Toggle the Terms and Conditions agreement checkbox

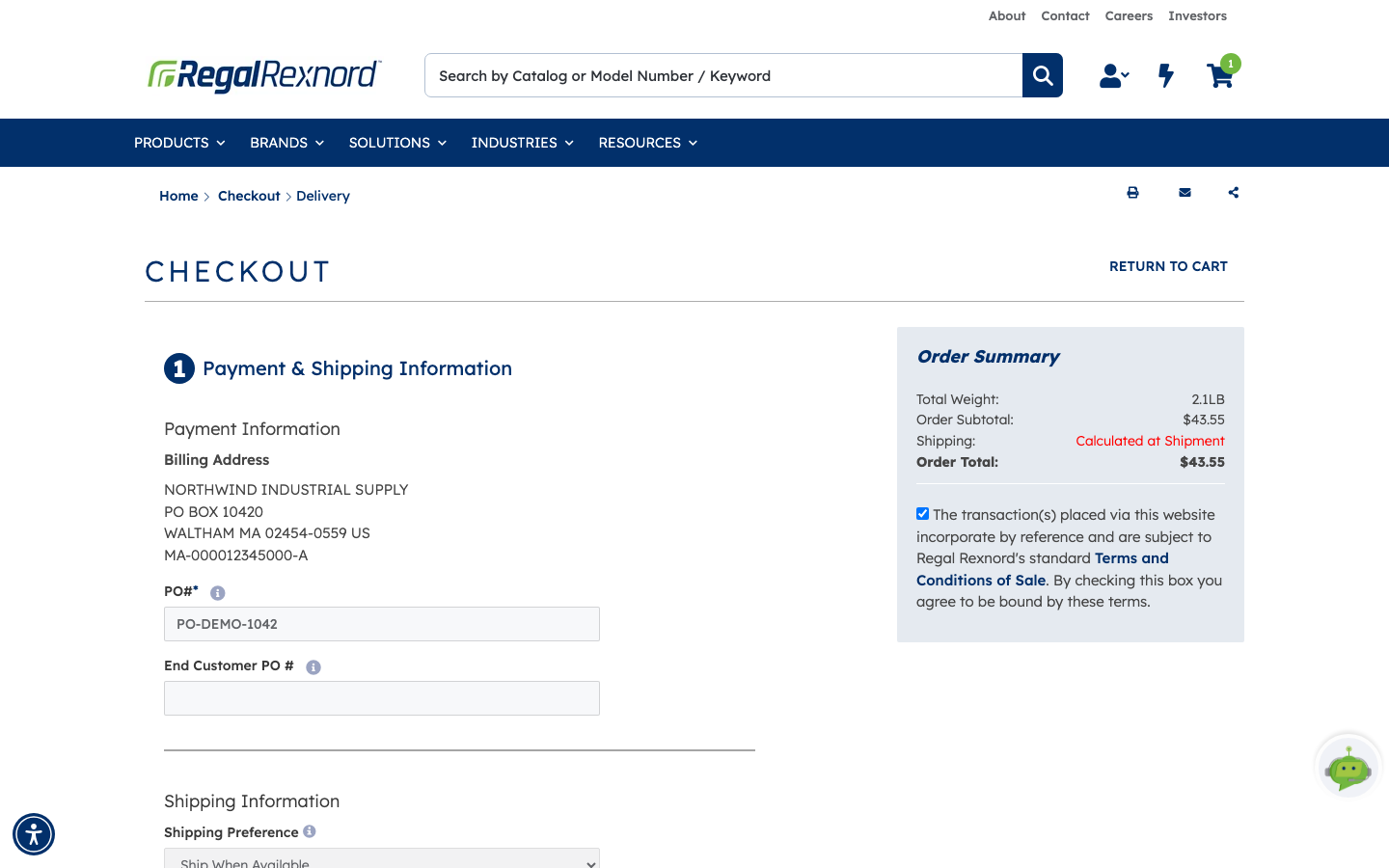tap(923, 514)
